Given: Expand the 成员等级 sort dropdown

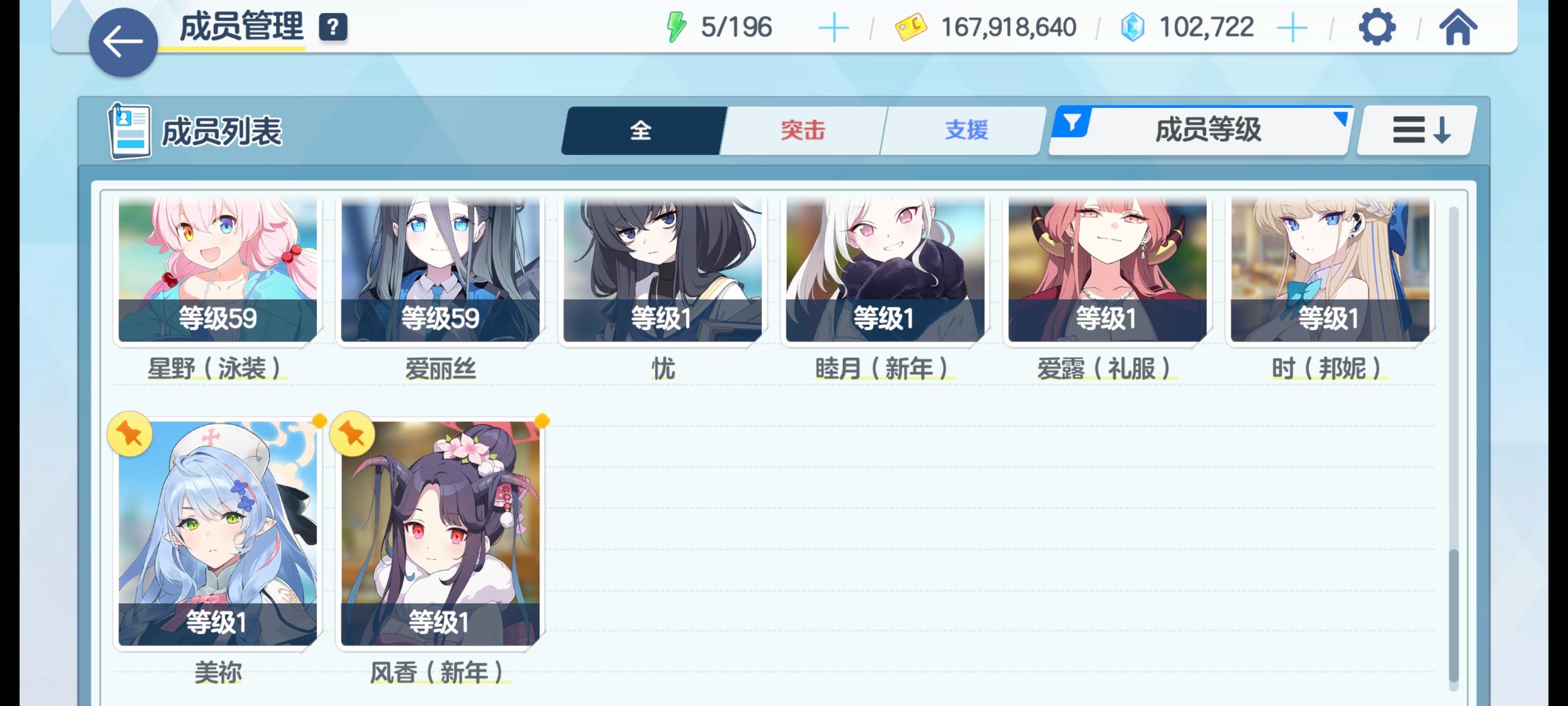Looking at the screenshot, I should [x=1208, y=130].
